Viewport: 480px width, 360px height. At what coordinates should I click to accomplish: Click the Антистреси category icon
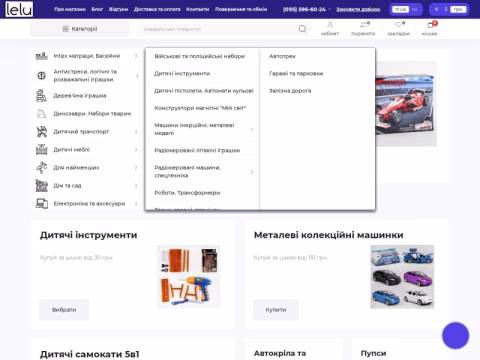(42, 76)
